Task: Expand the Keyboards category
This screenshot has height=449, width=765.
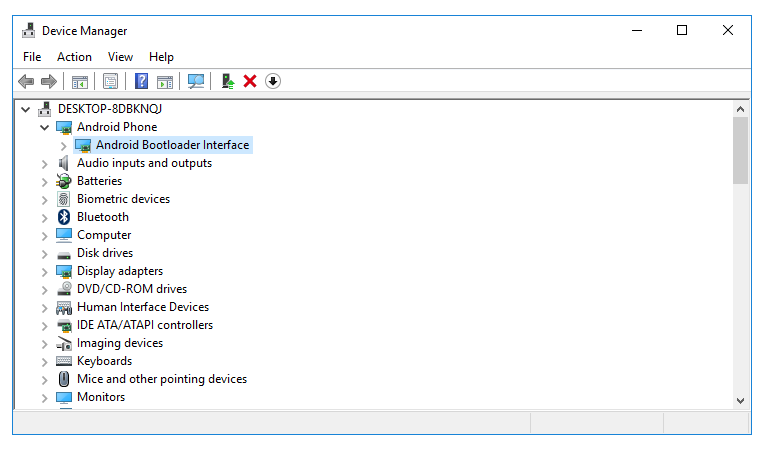Action: coord(44,362)
